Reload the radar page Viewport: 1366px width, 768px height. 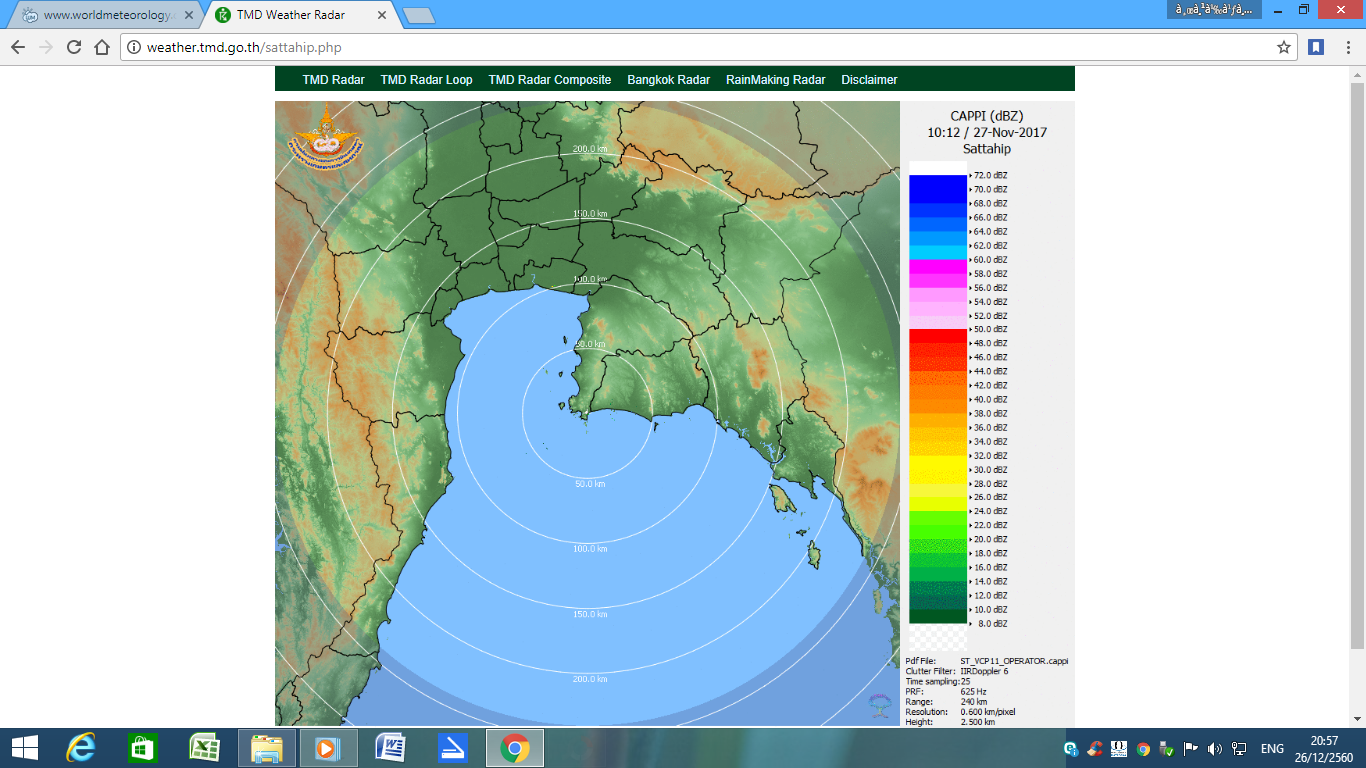coord(73,47)
